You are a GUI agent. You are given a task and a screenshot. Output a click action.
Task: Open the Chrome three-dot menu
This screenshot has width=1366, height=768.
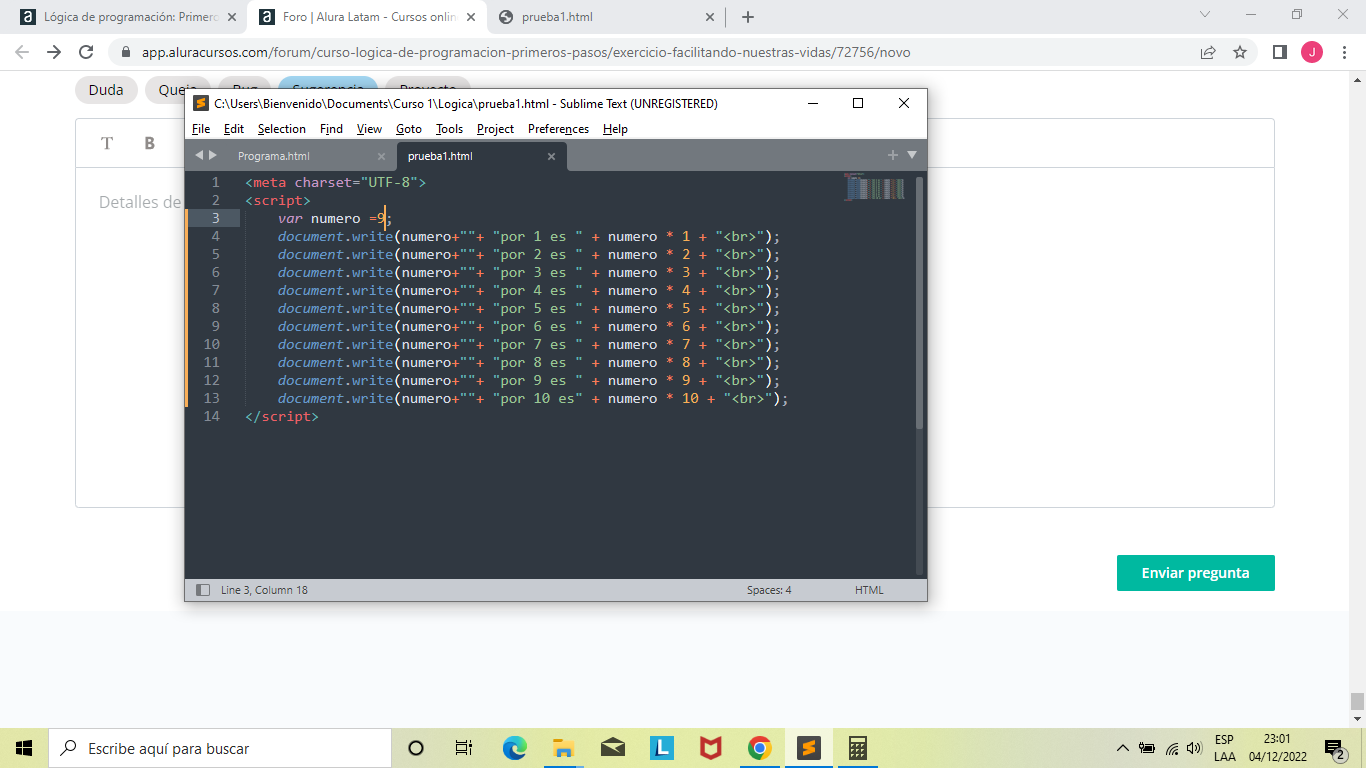(x=1343, y=52)
